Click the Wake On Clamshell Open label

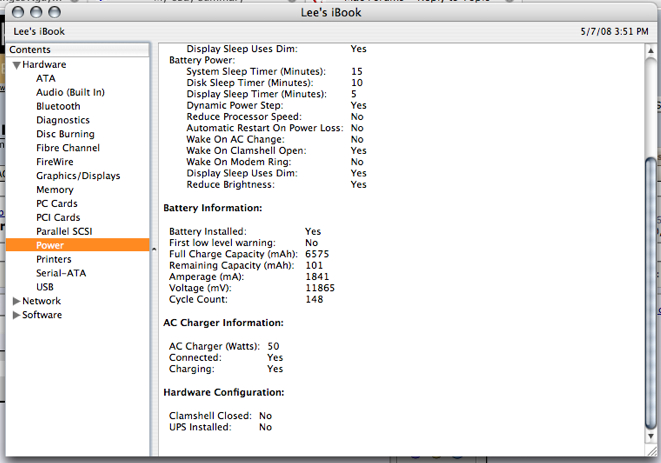(x=246, y=151)
